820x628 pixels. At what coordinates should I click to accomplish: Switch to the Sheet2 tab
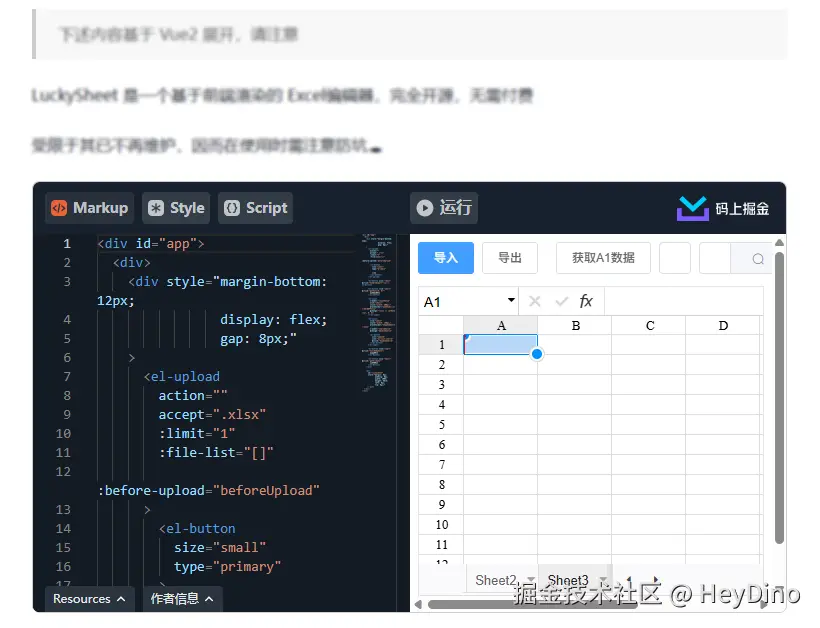pyautogui.click(x=495, y=580)
